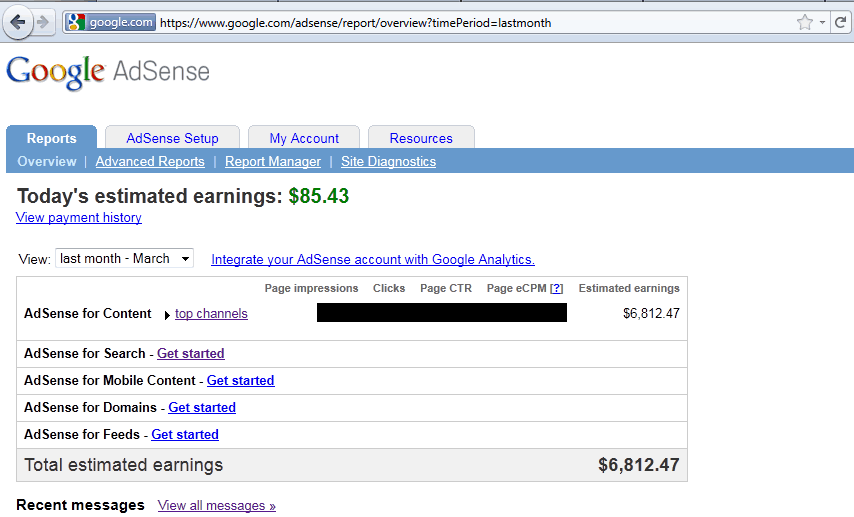Click Get started for AdSense for Mobile Content
Image resolution: width=854 pixels, height=517 pixels.
pyautogui.click(x=240, y=380)
